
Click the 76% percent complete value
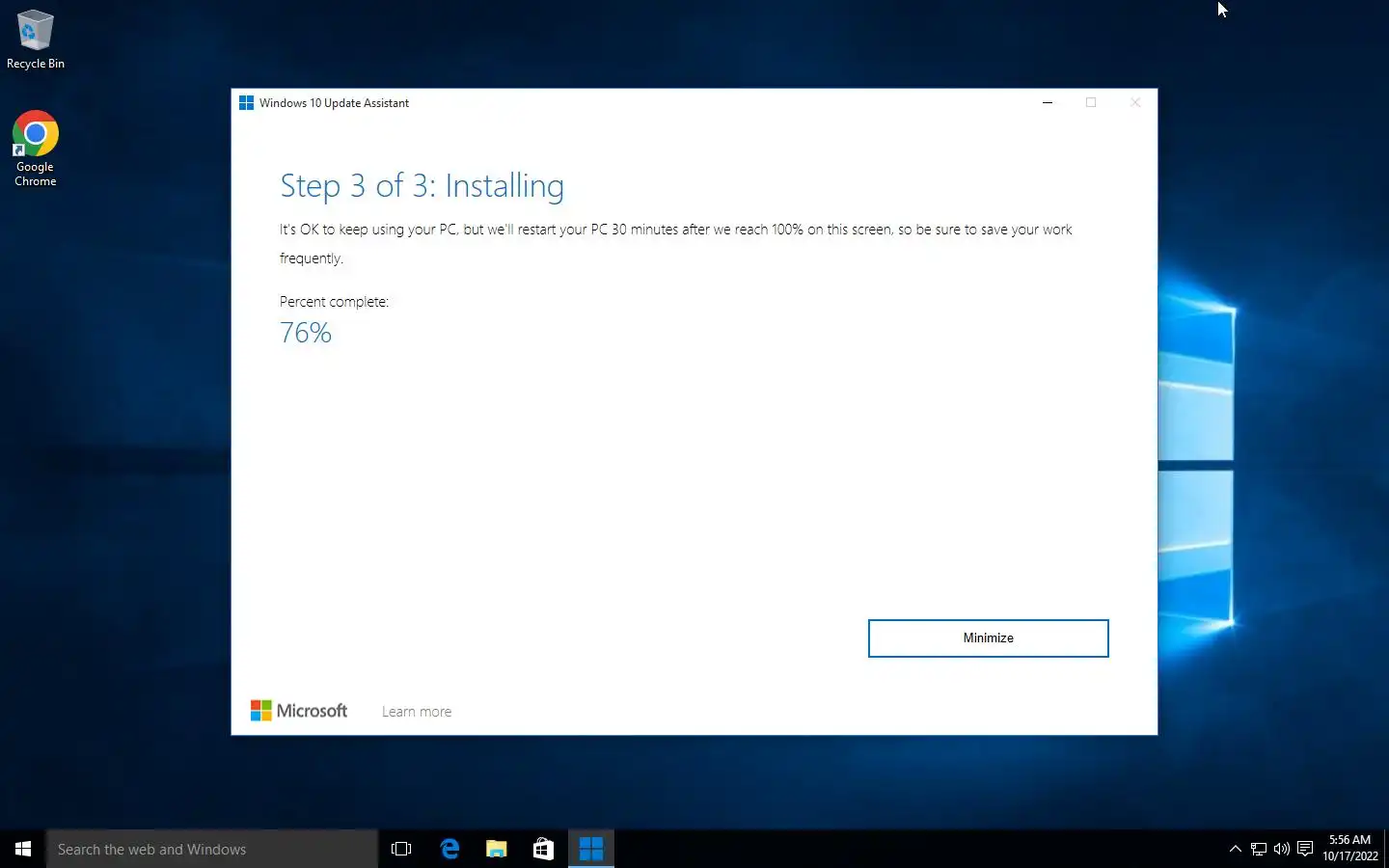coord(306,333)
